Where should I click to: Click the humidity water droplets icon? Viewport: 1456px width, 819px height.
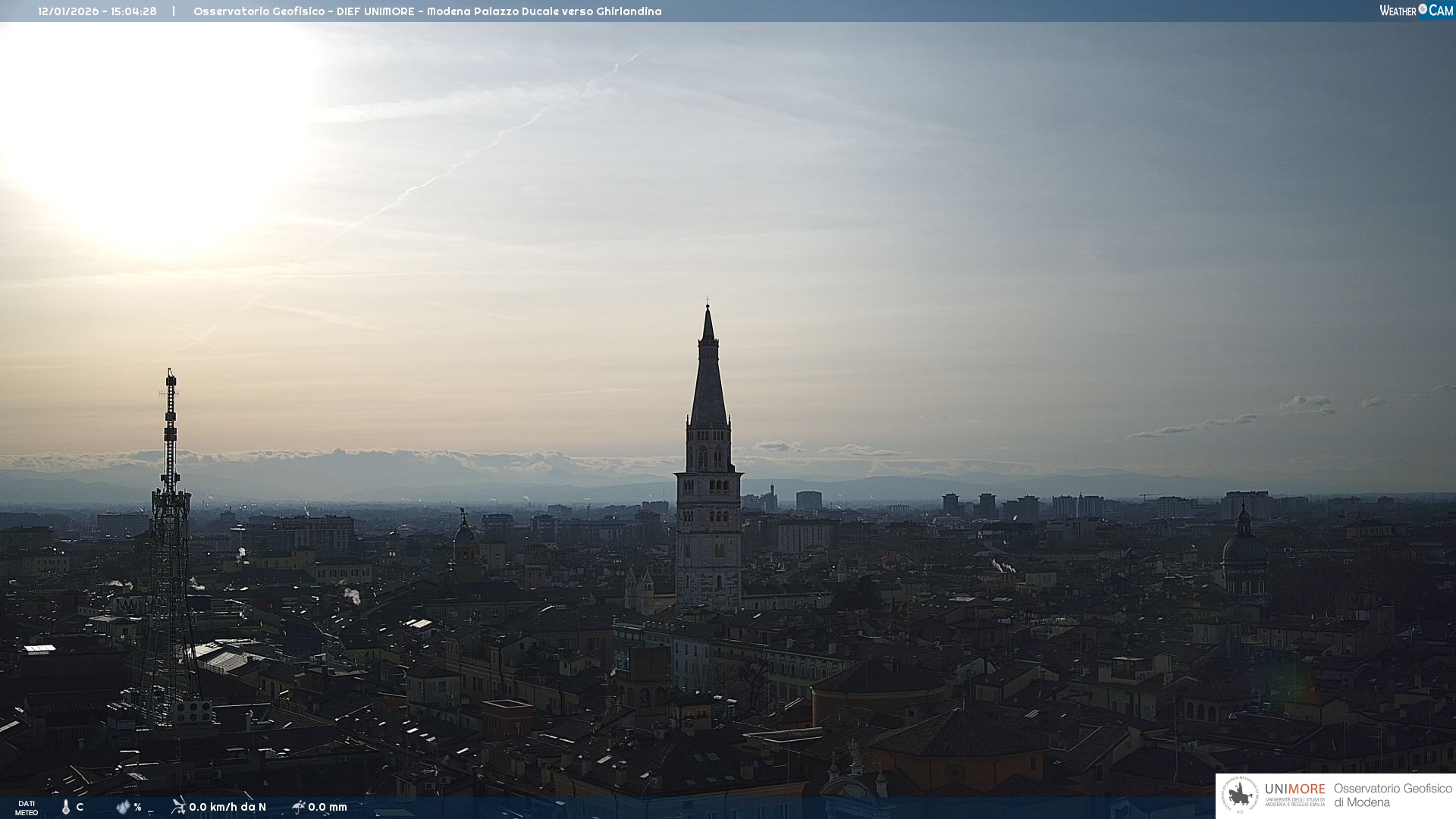click(x=123, y=807)
